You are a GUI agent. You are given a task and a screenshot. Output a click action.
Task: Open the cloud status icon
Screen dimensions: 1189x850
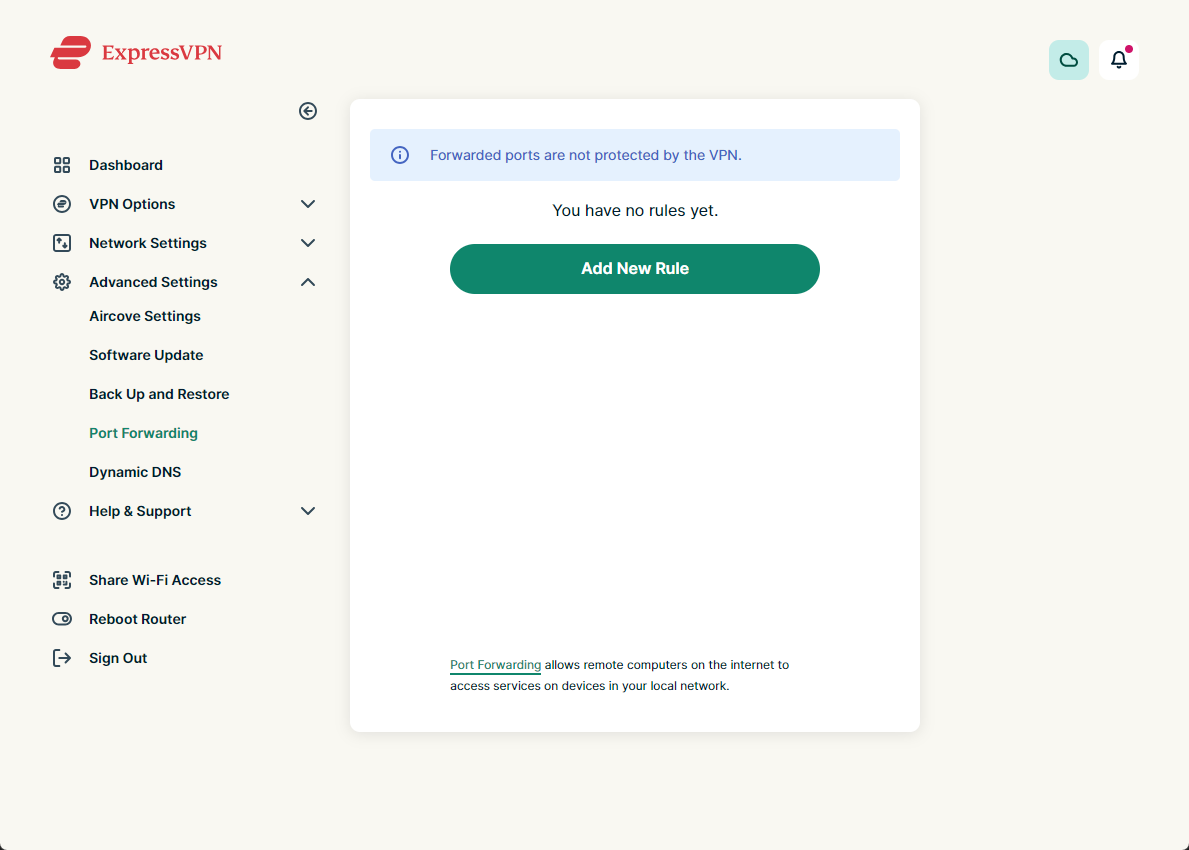coord(1068,60)
